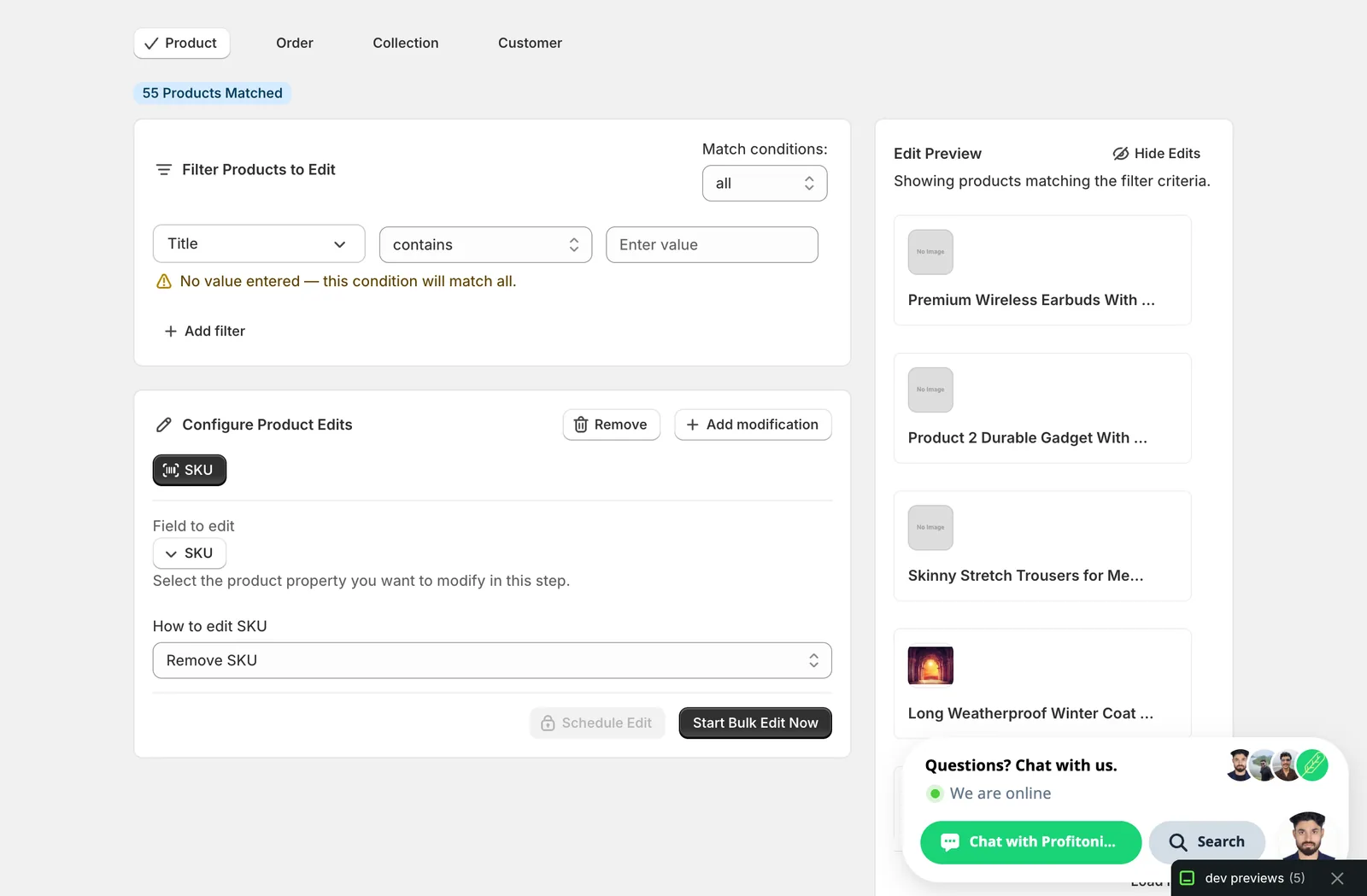This screenshot has width=1367, height=896.
Task: Toggle Hide Edits in Edit Preview
Action: (1156, 154)
